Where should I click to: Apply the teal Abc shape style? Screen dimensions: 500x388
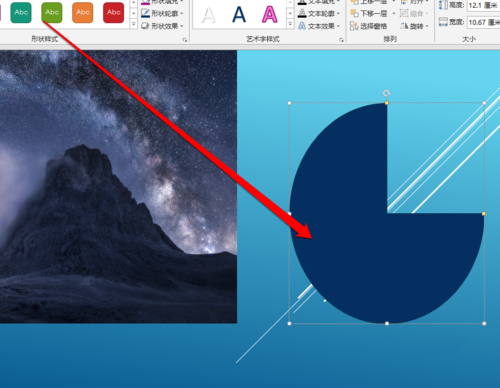(21, 12)
